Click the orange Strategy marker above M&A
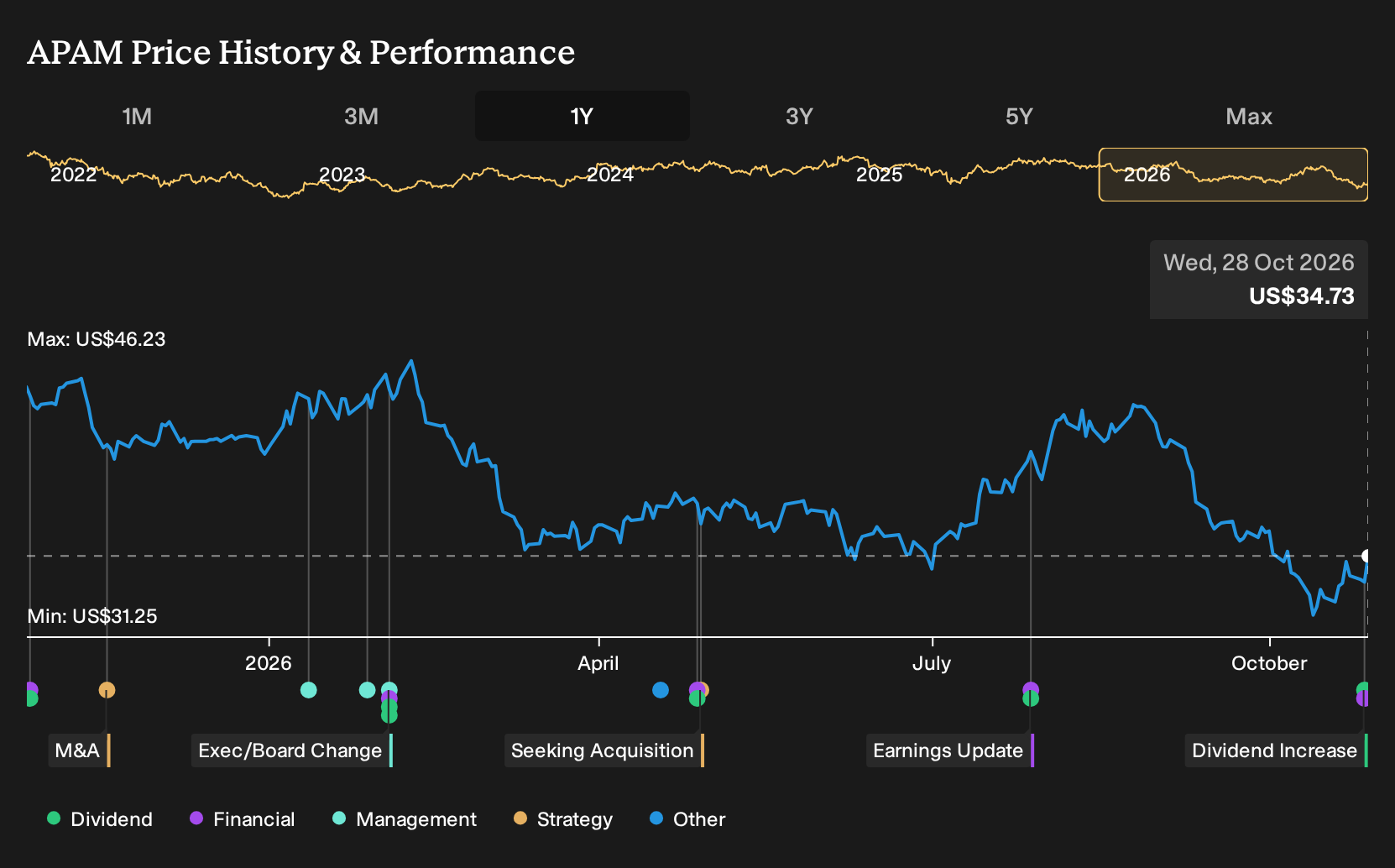This screenshot has width=1395, height=868. (x=107, y=690)
